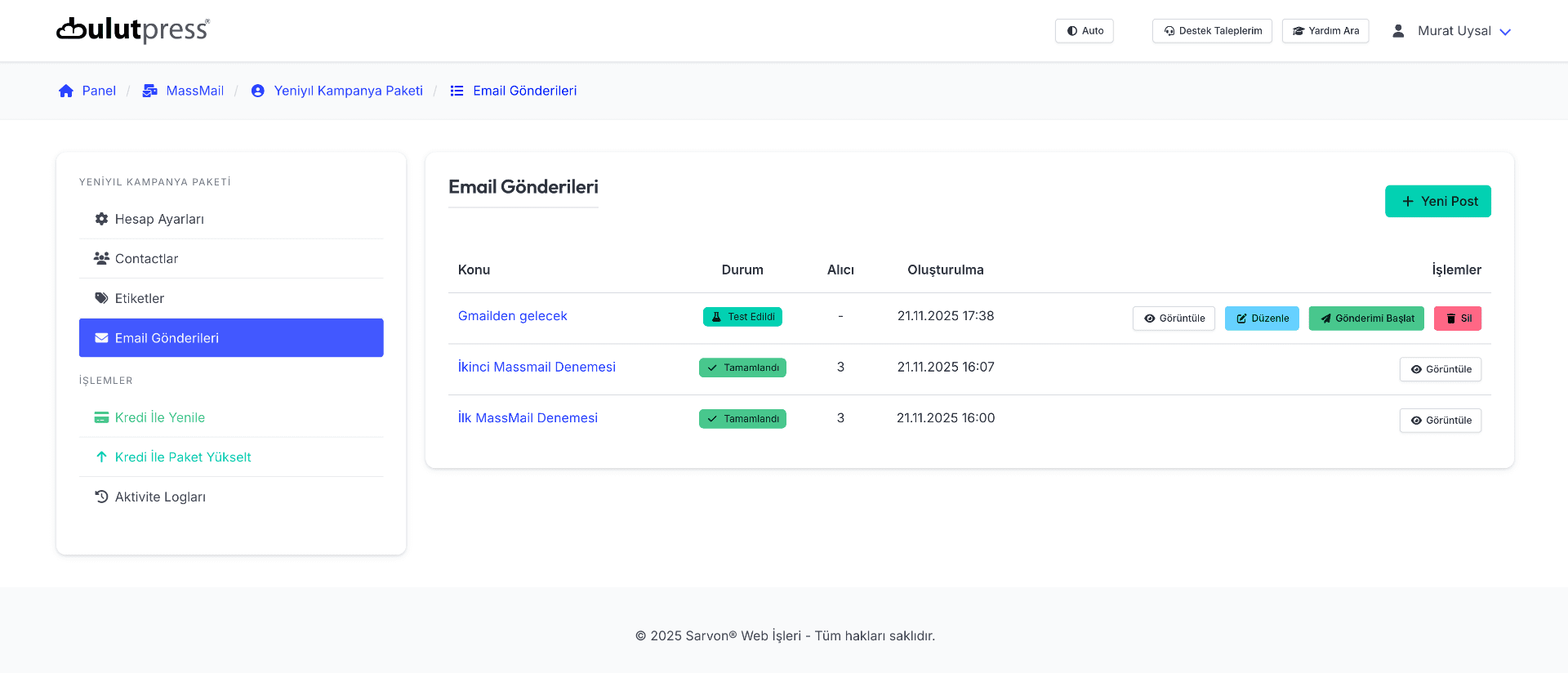
Task: Click the user avatar icon in header
Action: click(1398, 31)
